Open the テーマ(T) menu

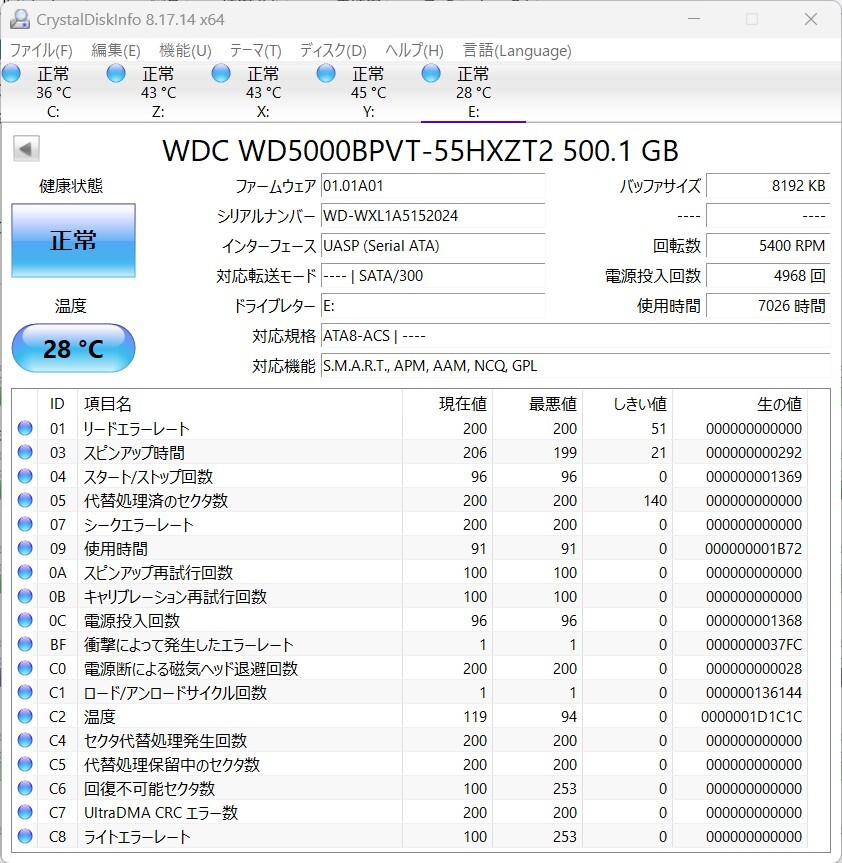click(x=255, y=51)
